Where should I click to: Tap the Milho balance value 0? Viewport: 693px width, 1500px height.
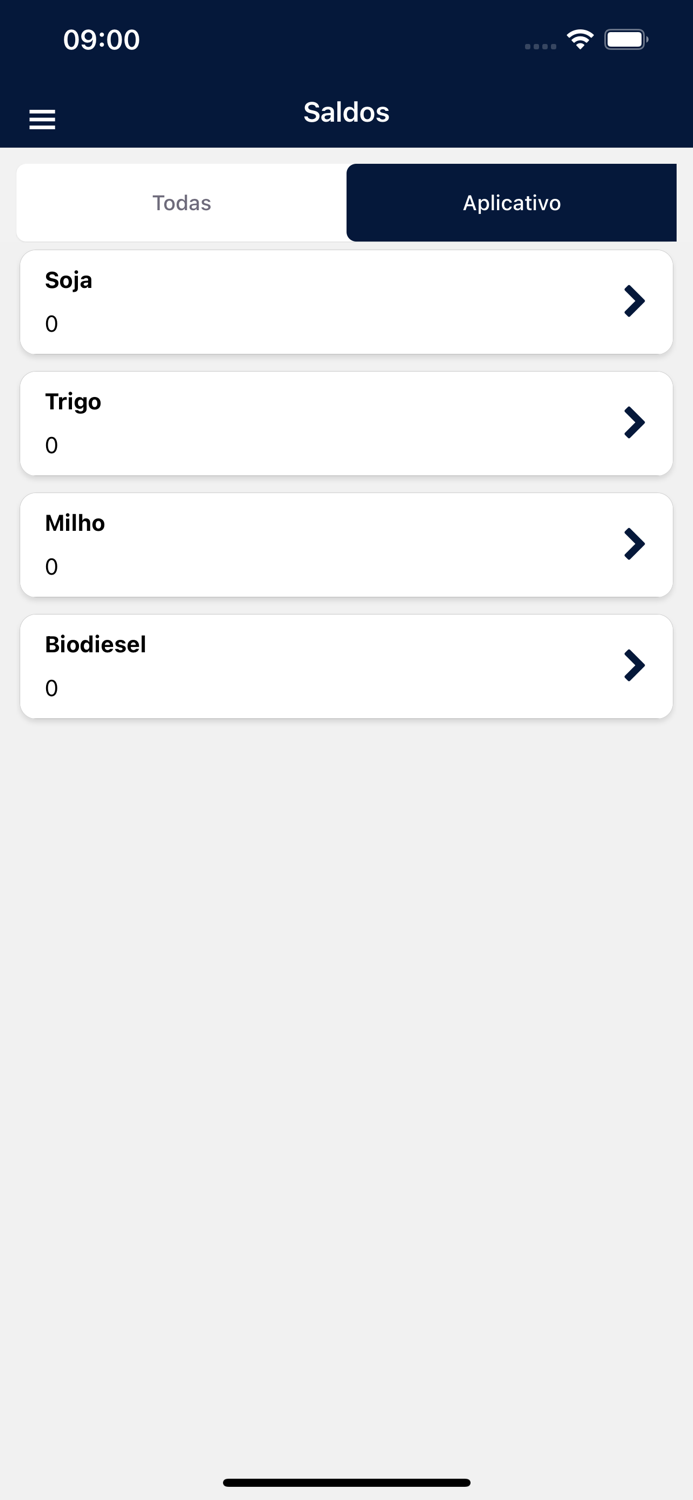tap(52, 567)
